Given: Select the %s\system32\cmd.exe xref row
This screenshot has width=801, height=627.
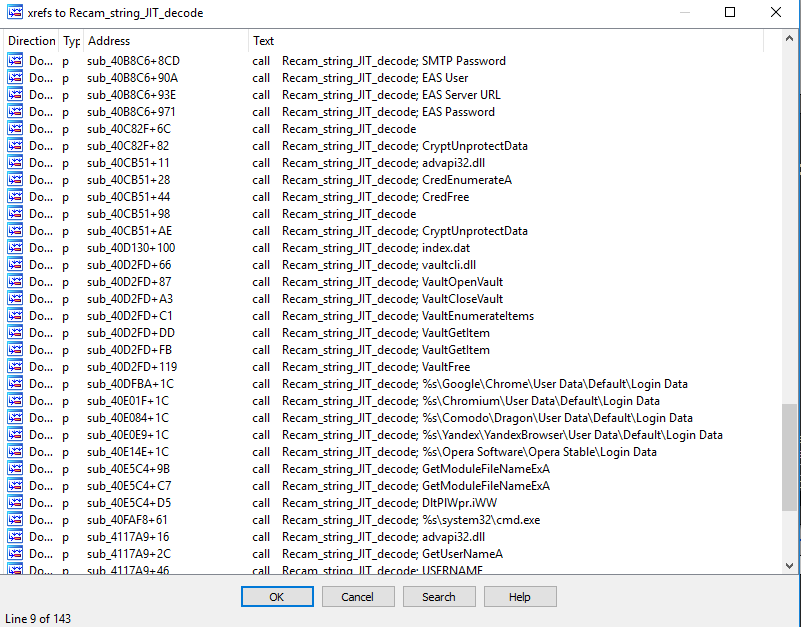Looking at the screenshot, I should (x=393, y=519).
